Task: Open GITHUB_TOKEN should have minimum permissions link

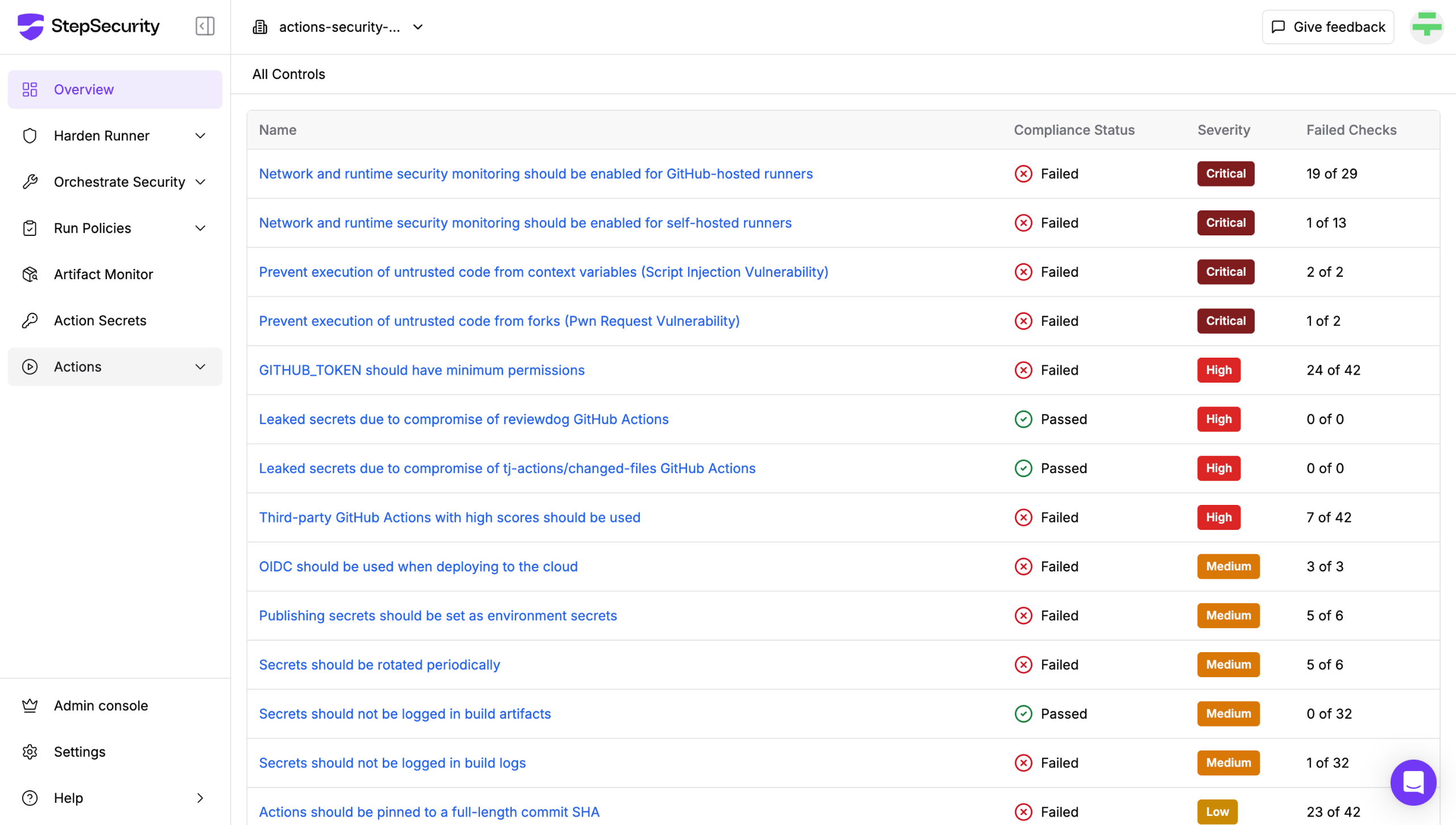Action: (421, 370)
